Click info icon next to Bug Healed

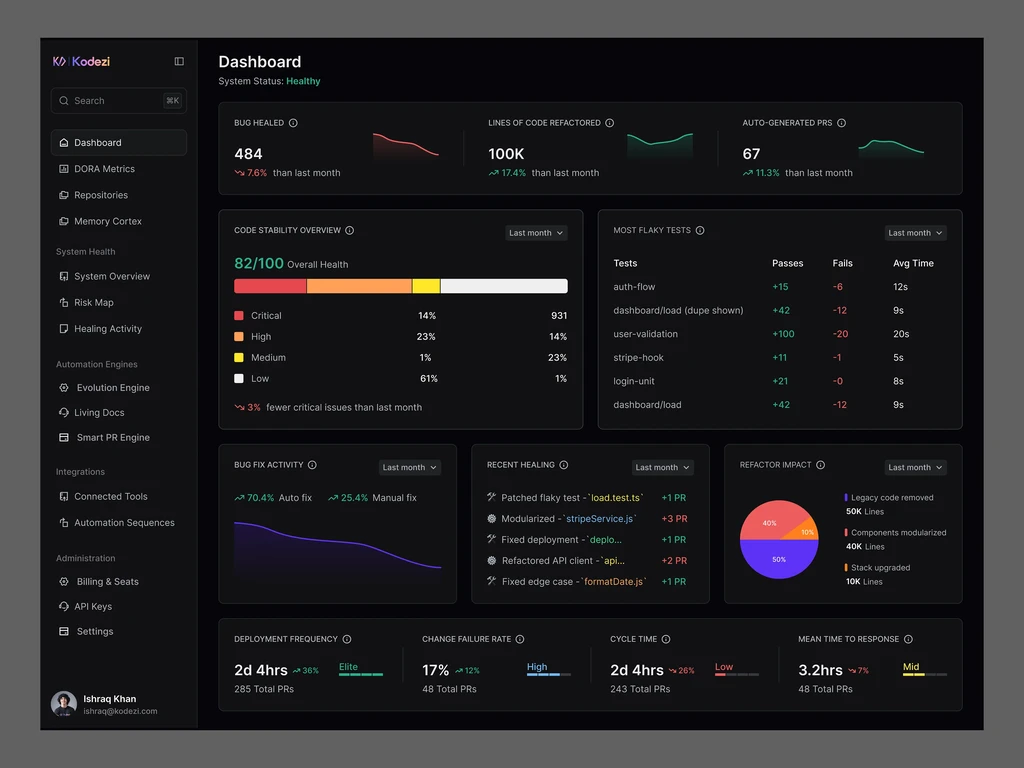(x=293, y=123)
